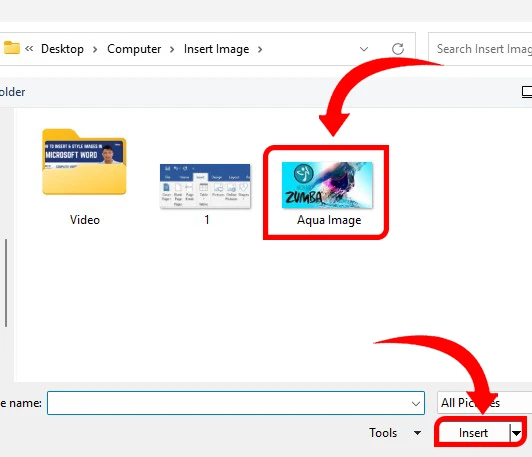Viewport: 532px width, 457px height.
Task: Click the file name input field
Action: 236,403
